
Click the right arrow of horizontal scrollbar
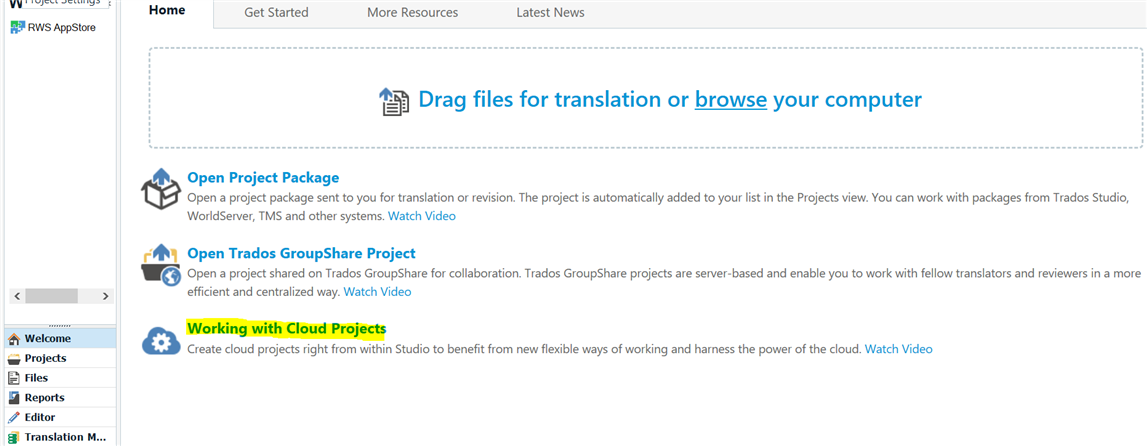click(x=105, y=296)
